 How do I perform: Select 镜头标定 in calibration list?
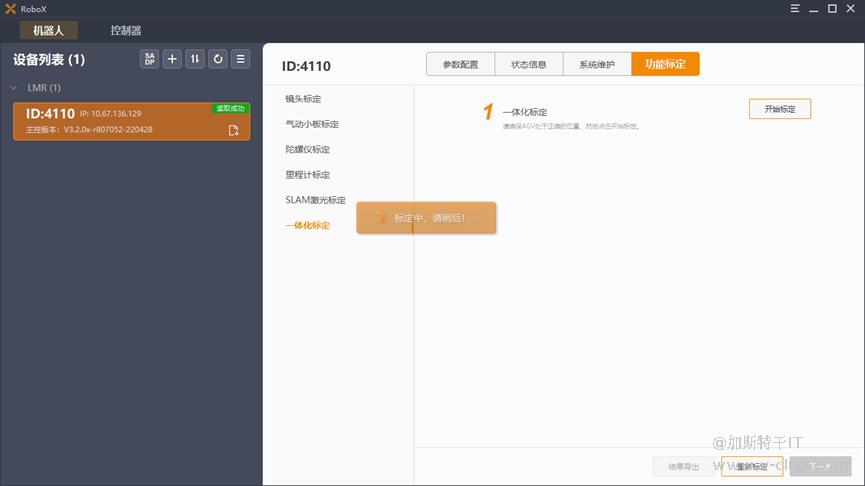[x=303, y=99]
